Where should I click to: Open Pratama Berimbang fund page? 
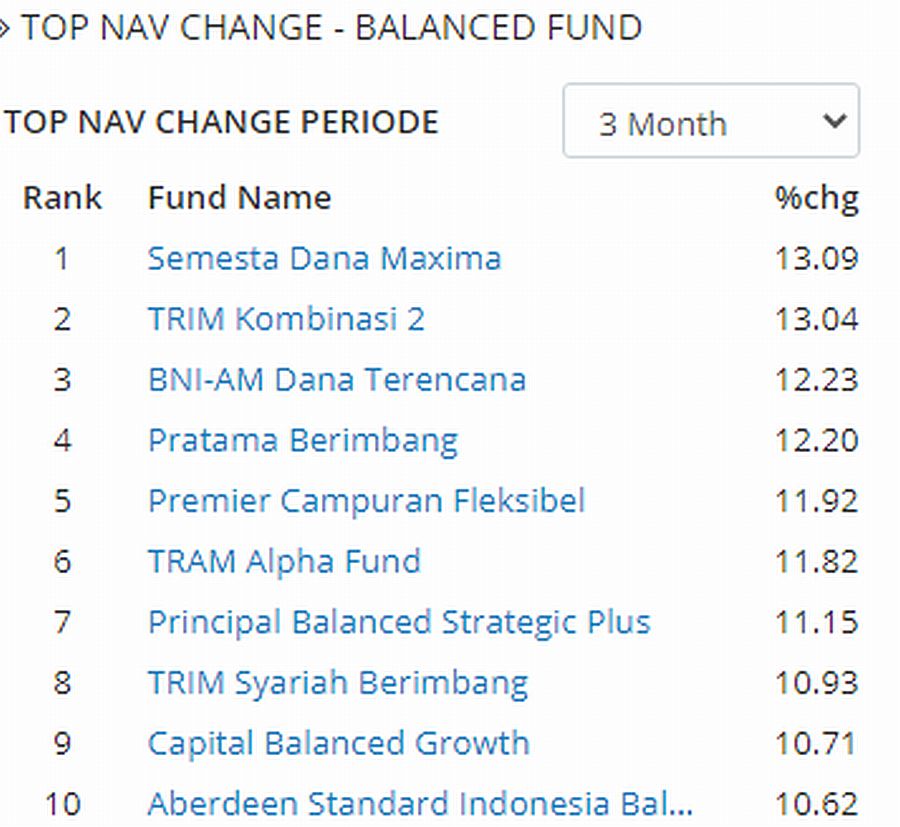(302, 441)
